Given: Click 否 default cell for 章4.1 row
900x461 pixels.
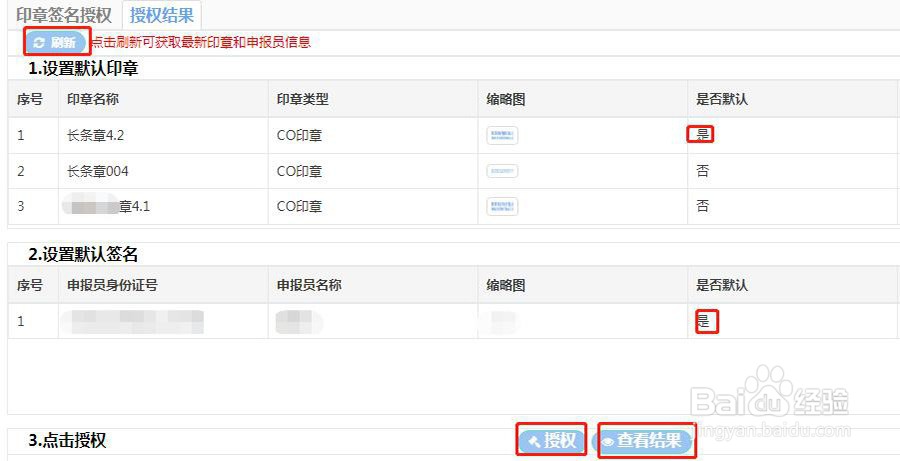Looking at the screenshot, I should point(703,206).
